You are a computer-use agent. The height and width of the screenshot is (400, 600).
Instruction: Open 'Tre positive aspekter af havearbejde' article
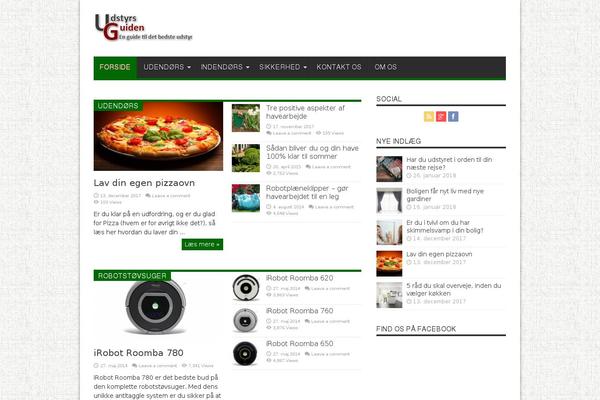[x=305, y=112]
